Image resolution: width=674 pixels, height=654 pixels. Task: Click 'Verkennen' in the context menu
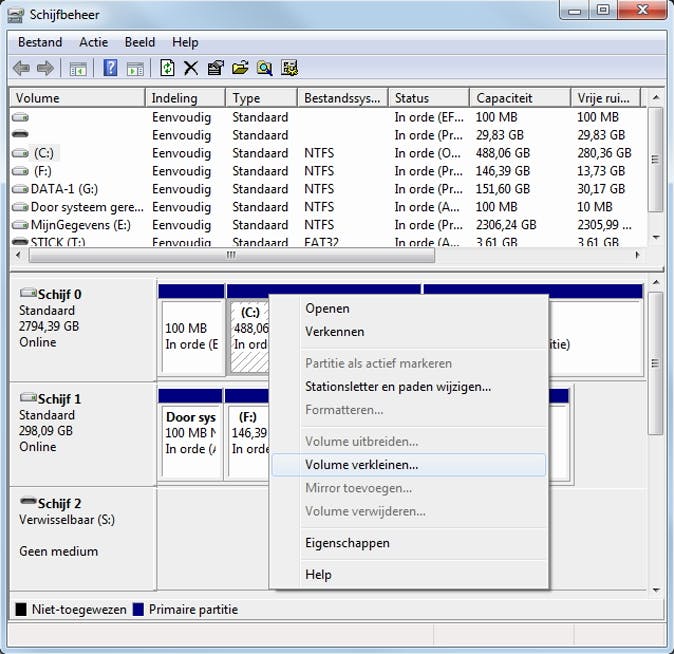point(334,332)
